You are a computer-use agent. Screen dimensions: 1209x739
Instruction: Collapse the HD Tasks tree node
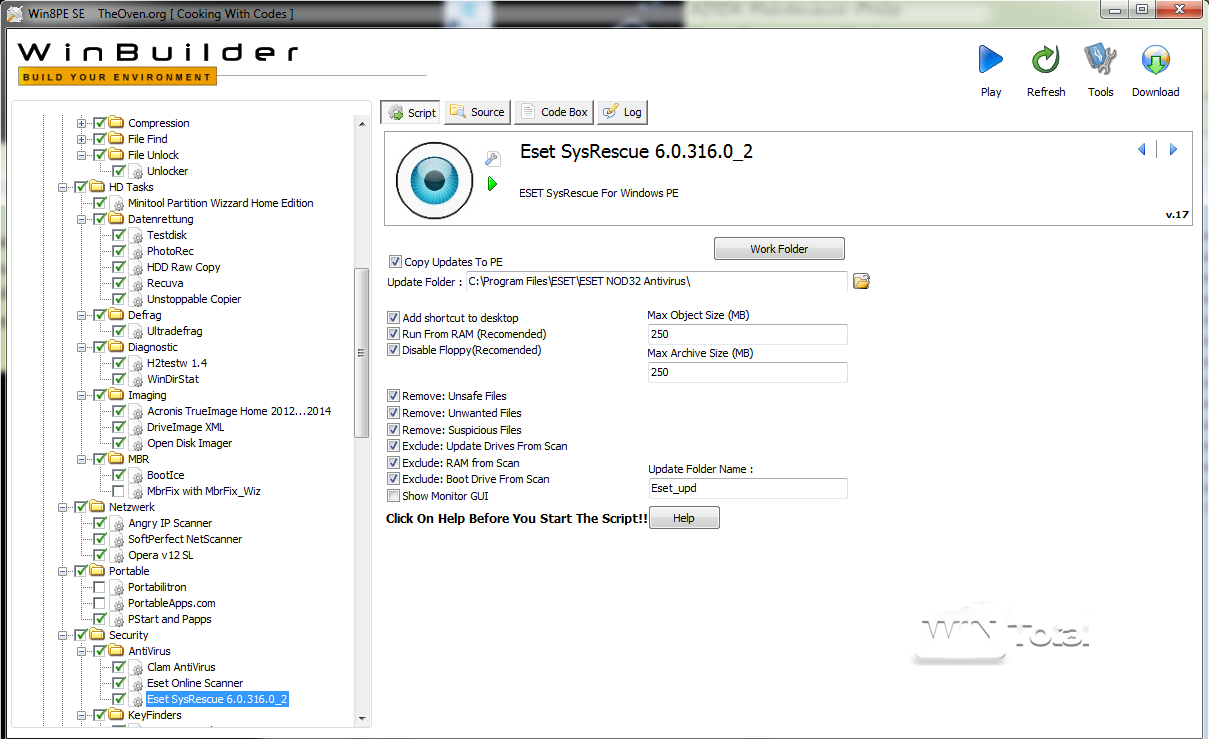pyautogui.click(x=63, y=187)
